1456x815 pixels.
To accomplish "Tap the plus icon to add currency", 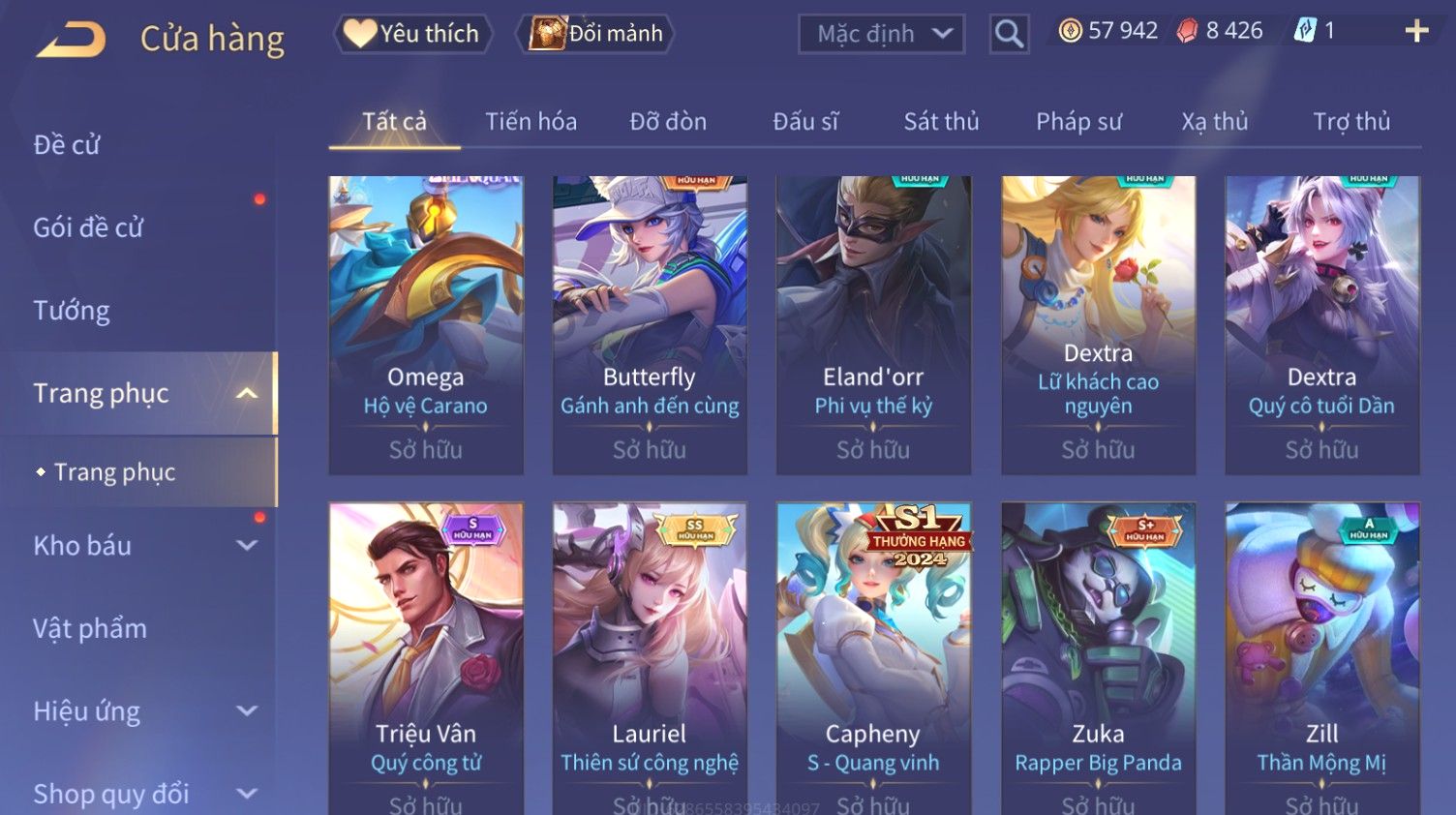I will coord(1416,31).
